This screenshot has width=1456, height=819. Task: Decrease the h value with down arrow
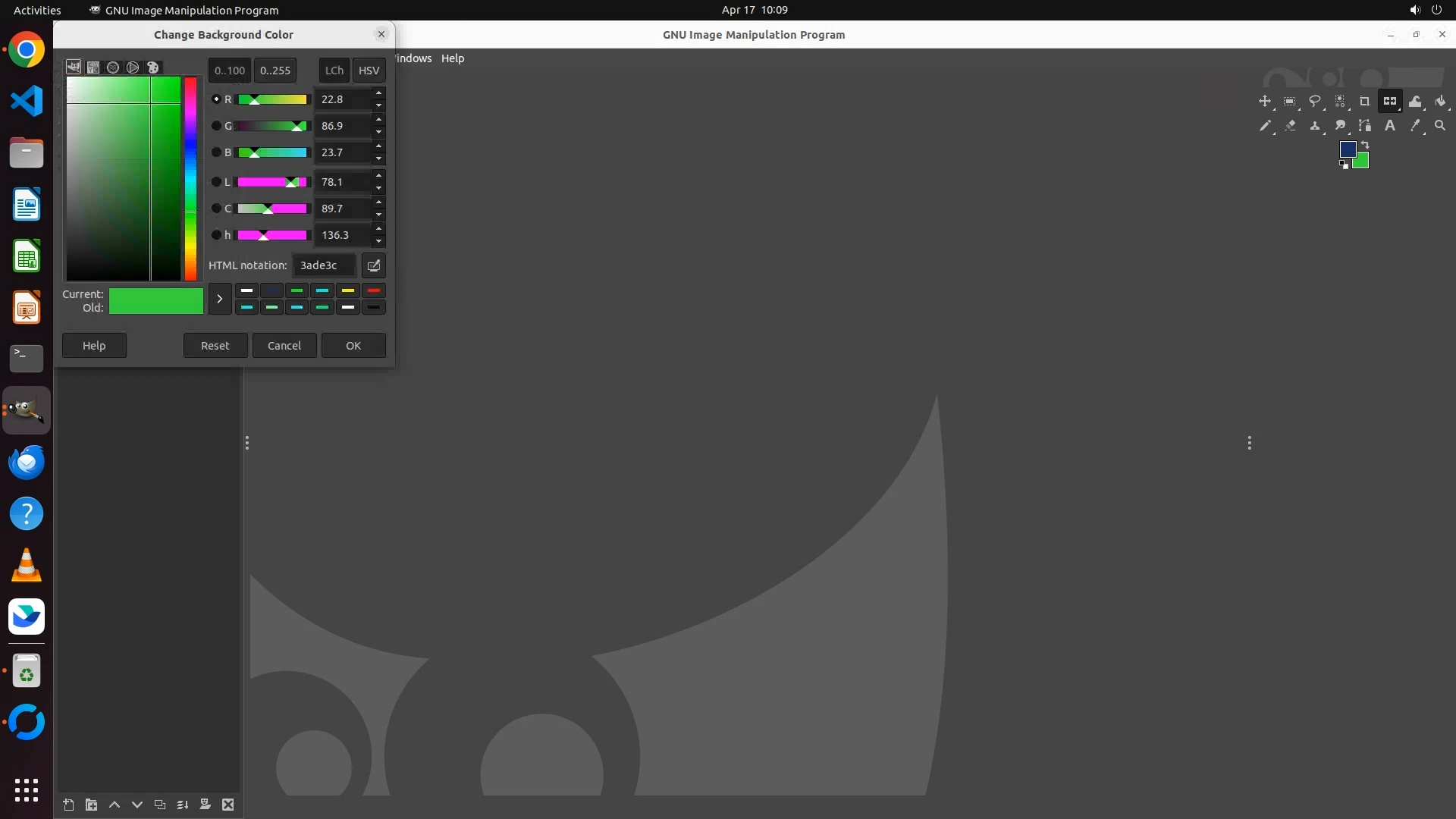pyautogui.click(x=378, y=241)
